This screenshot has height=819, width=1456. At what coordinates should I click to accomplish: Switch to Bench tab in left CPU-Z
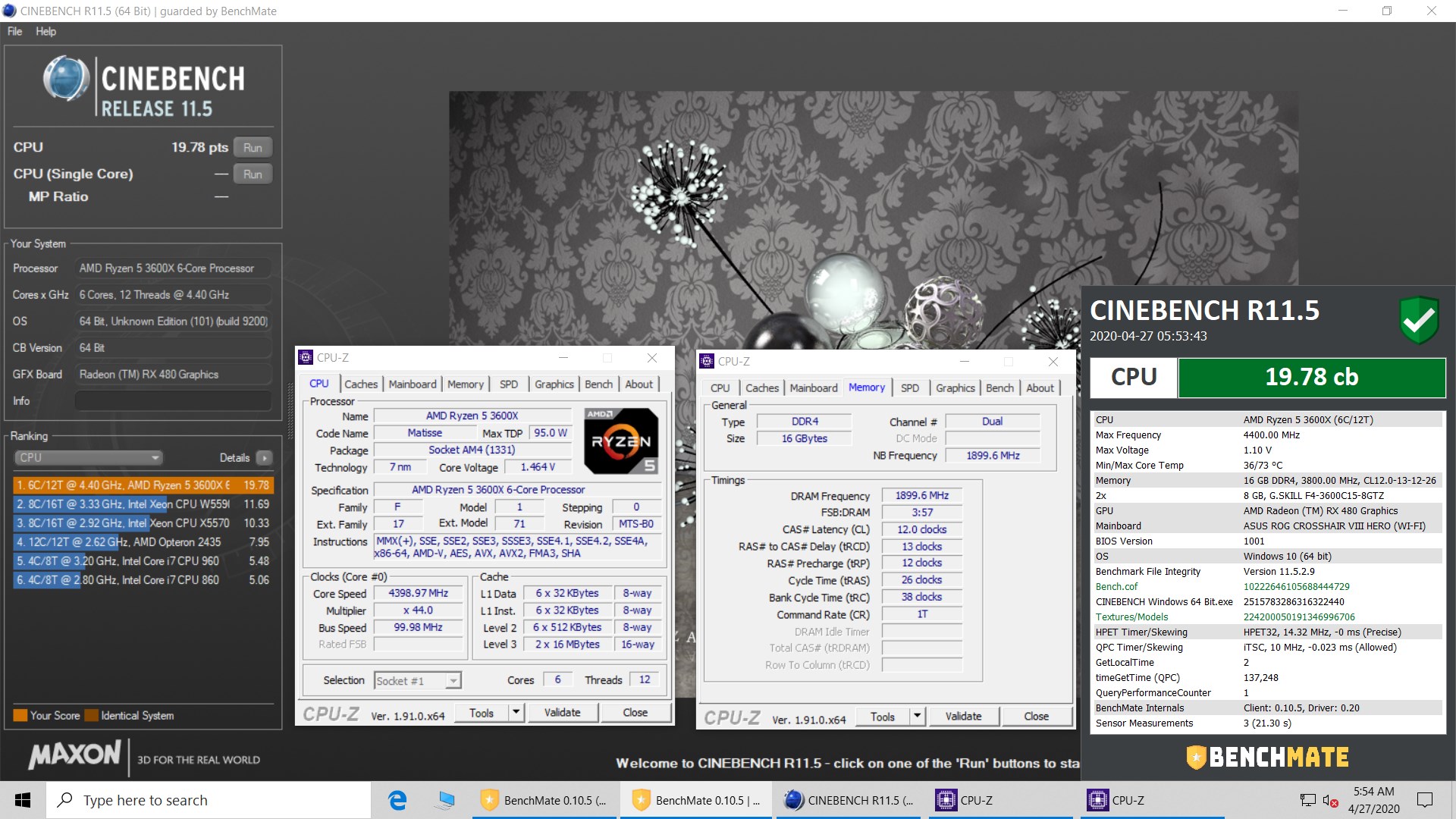point(598,384)
